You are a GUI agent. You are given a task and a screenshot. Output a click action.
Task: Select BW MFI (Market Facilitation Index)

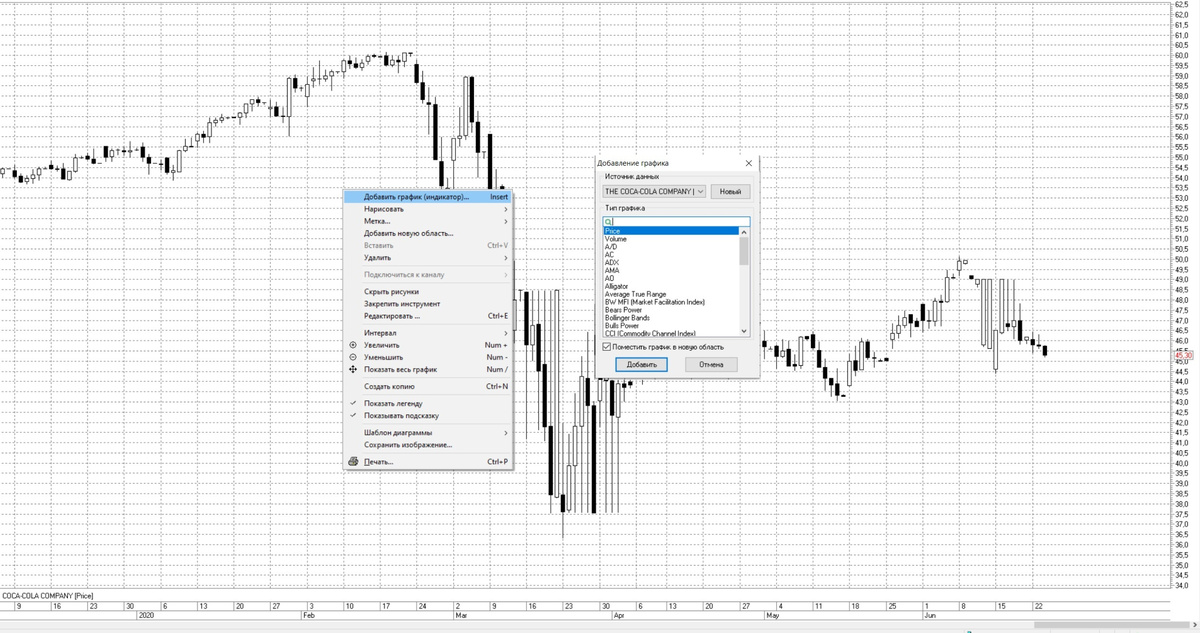click(x=671, y=302)
